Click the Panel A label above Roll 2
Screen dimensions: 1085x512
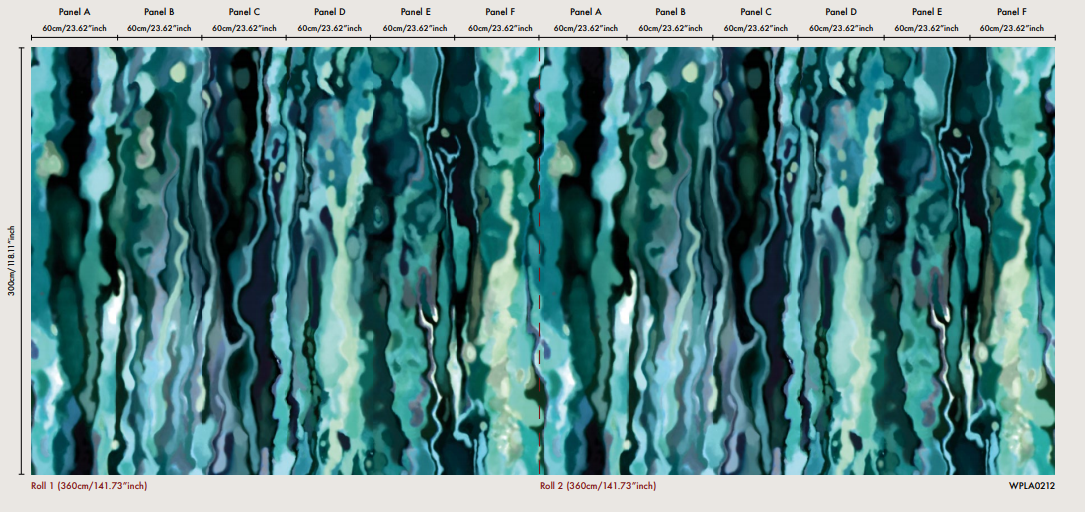(x=586, y=12)
